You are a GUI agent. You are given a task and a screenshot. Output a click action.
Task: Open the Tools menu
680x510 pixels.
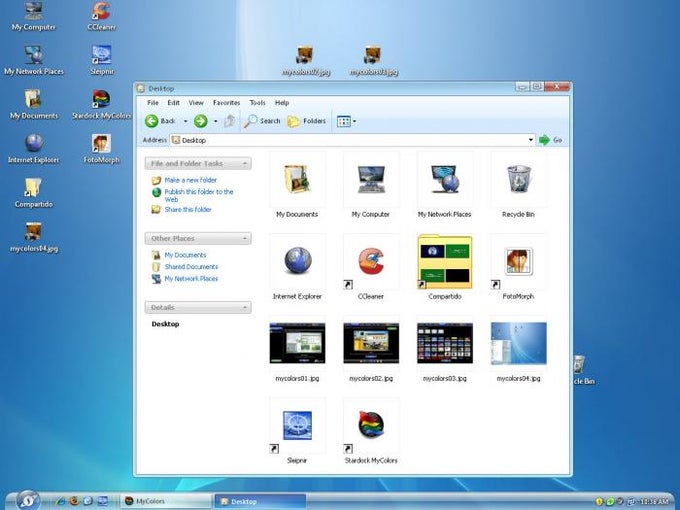pyautogui.click(x=257, y=103)
